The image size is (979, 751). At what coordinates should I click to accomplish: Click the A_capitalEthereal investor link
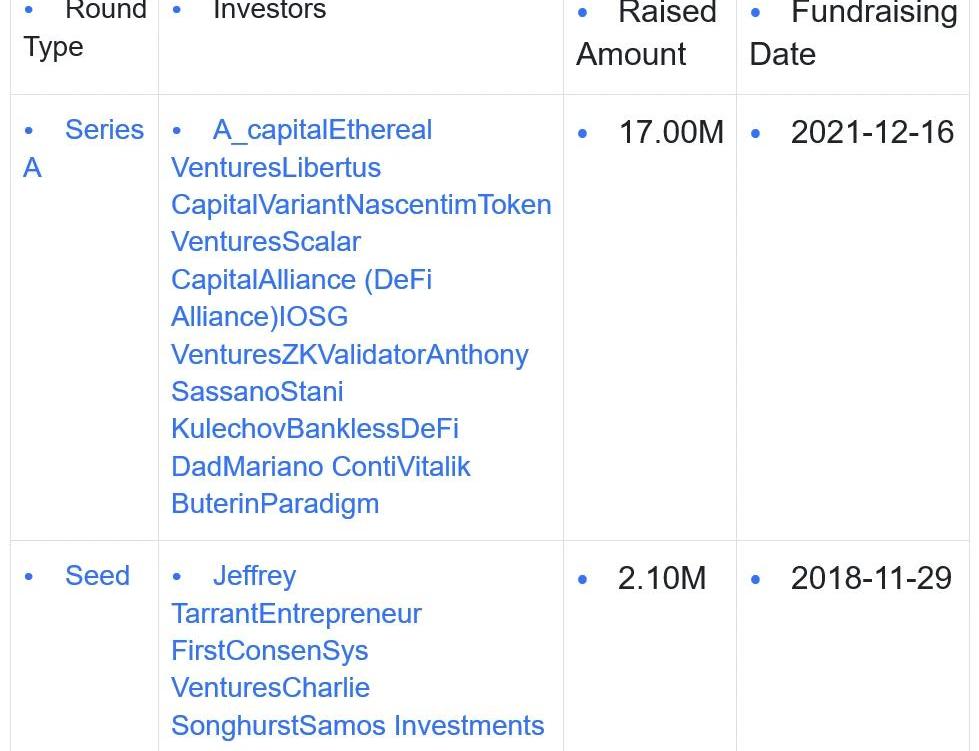pos(322,130)
